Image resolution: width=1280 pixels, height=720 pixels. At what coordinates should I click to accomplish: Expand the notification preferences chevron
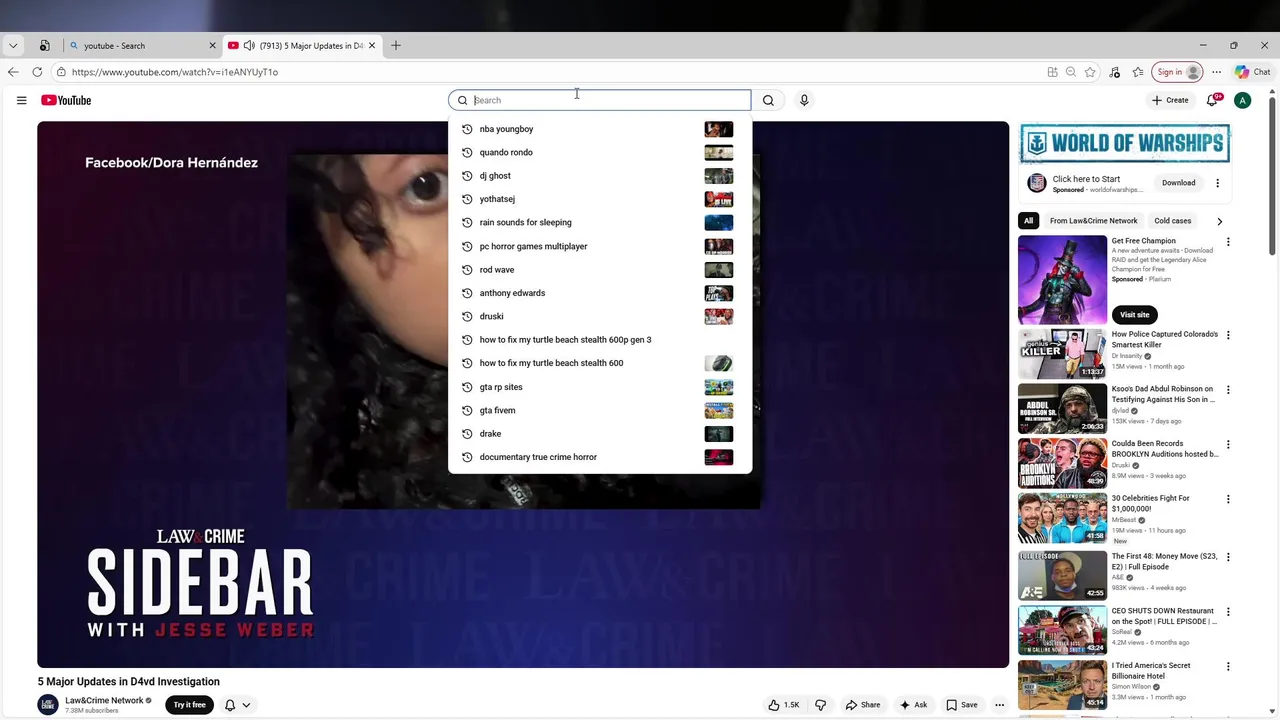[x=246, y=705]
